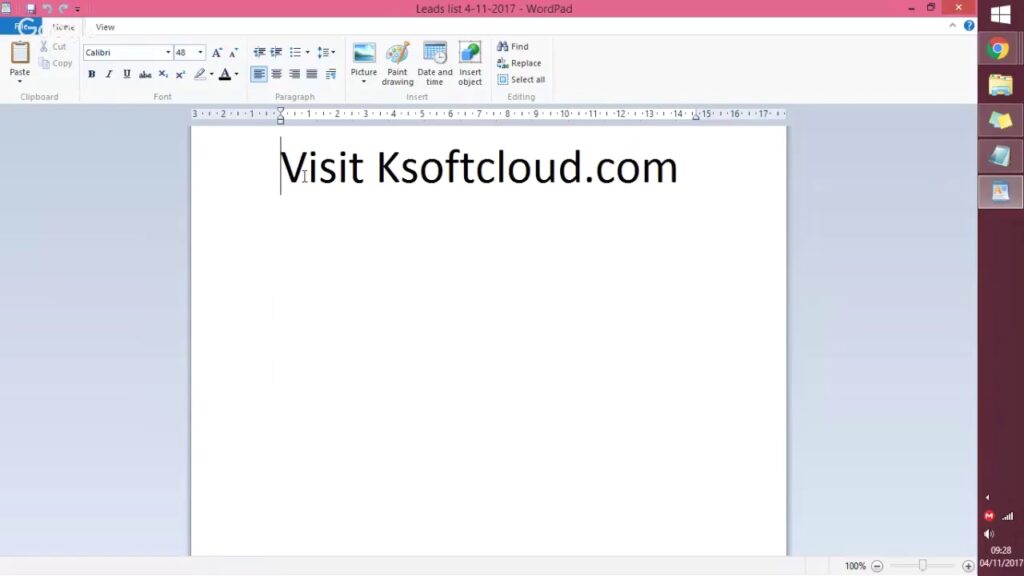Click the Replace button
This screenshot has height=576, width=1024.
pos(519,63)
